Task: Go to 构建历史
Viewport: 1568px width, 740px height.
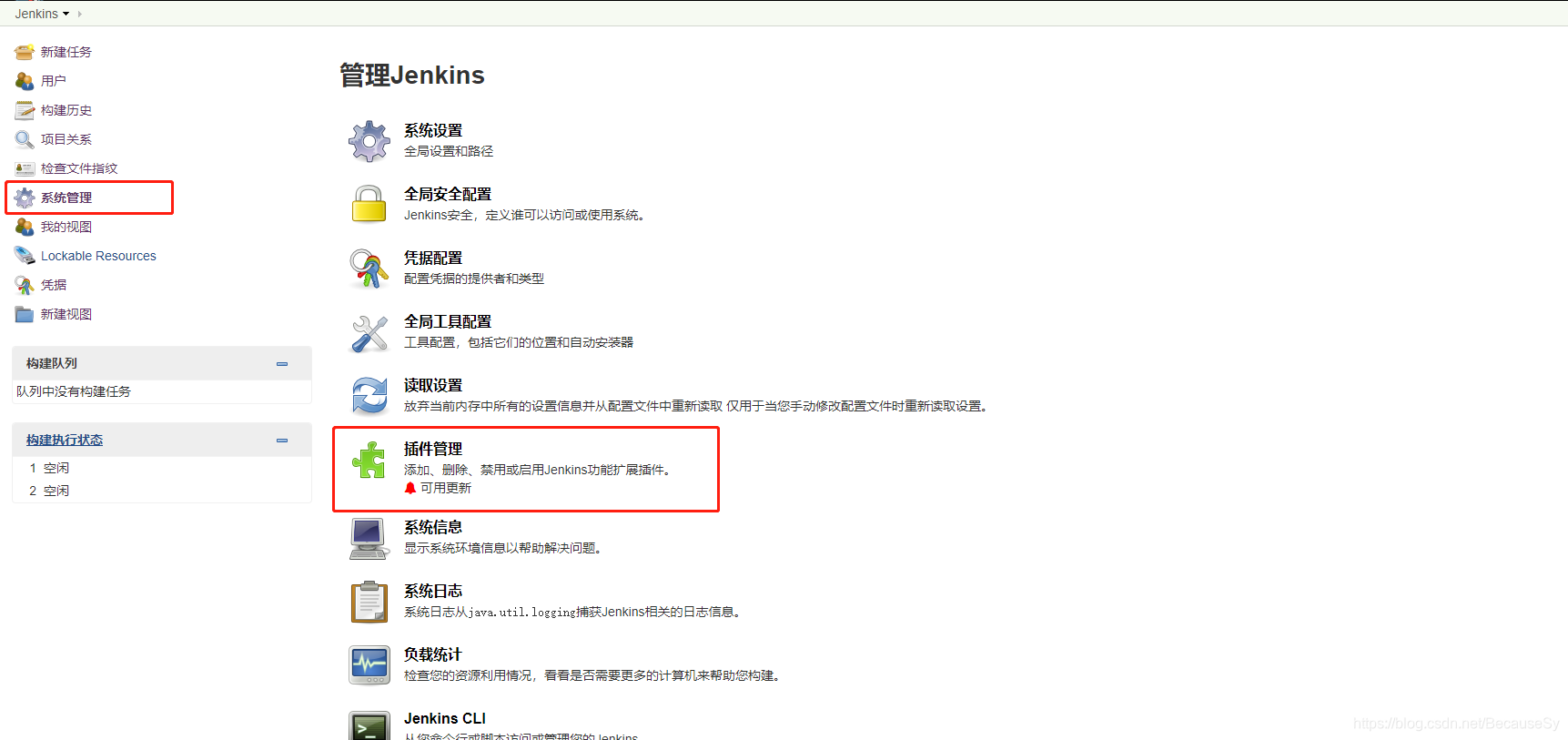Action: [66, 110]
